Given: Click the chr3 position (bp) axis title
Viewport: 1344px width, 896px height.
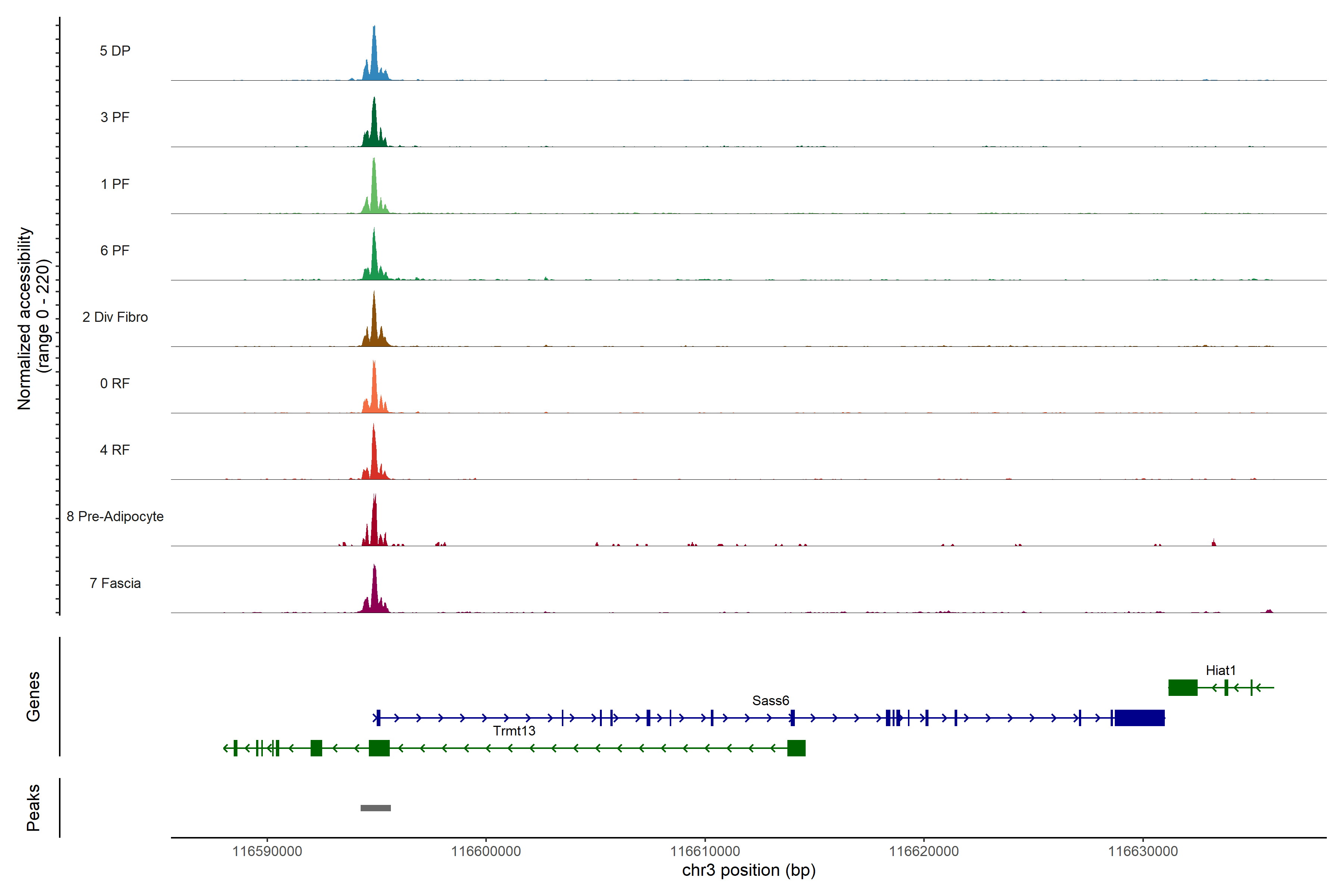Looking at the screenshot, I should (x=749, y=870).
